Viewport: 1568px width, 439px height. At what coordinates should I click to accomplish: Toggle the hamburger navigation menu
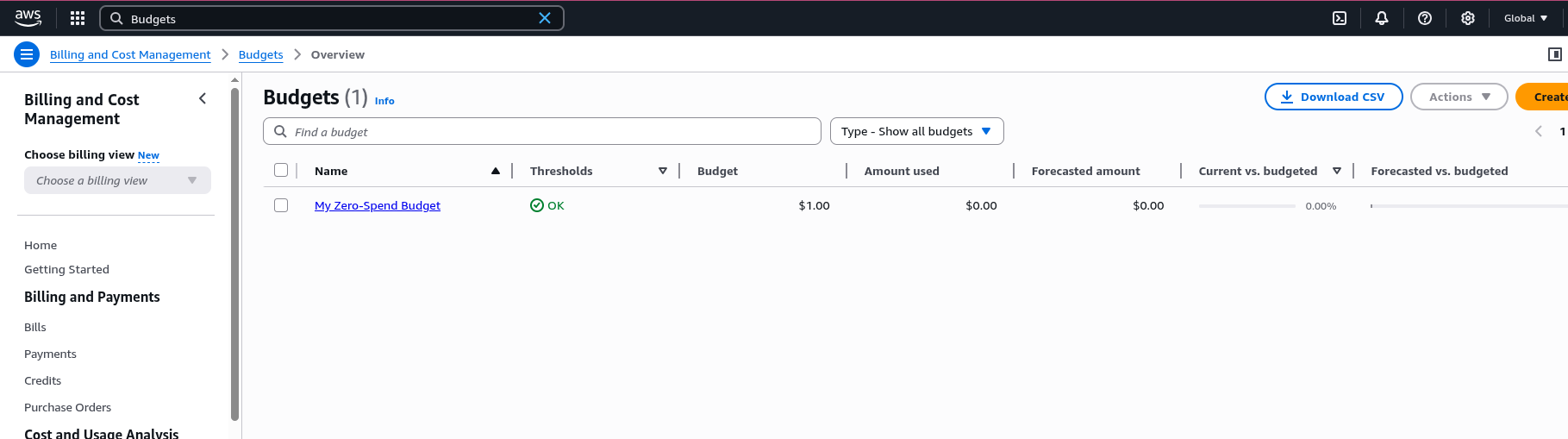coord(27,54)
